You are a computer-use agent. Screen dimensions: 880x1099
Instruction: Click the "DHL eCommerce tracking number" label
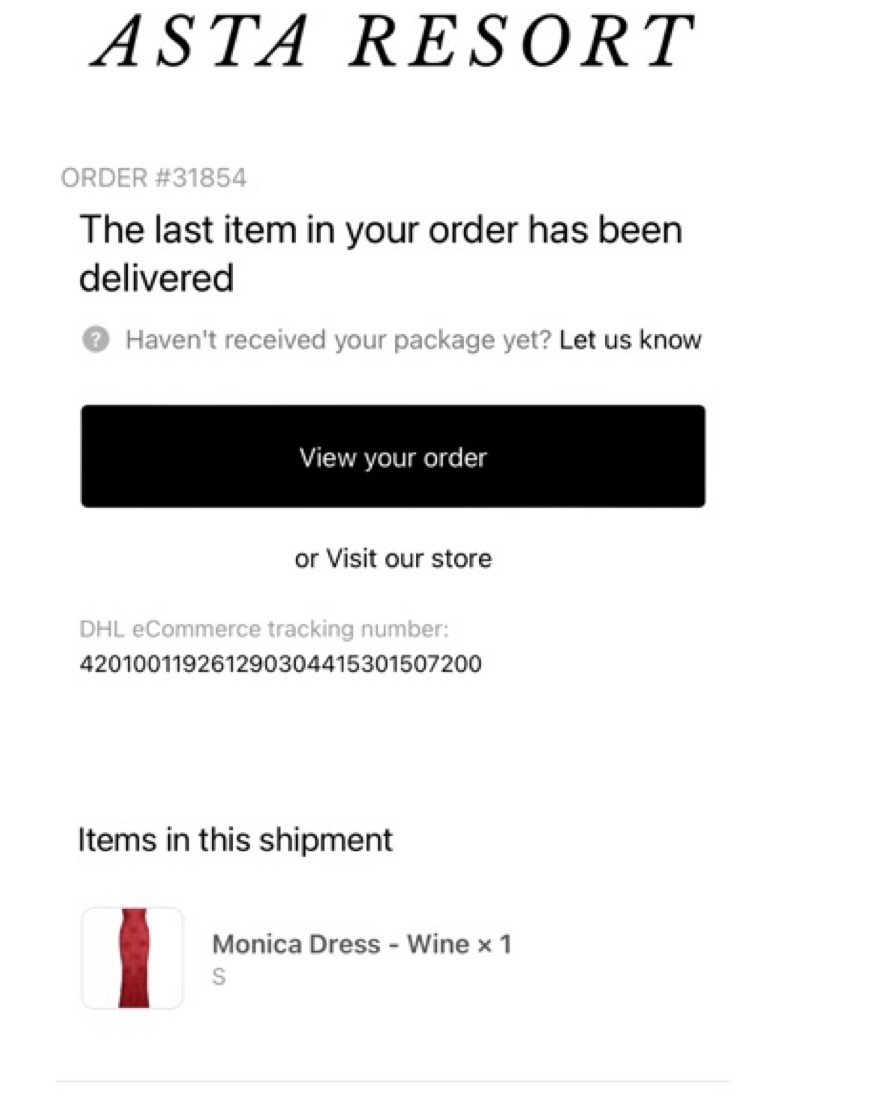264,630
